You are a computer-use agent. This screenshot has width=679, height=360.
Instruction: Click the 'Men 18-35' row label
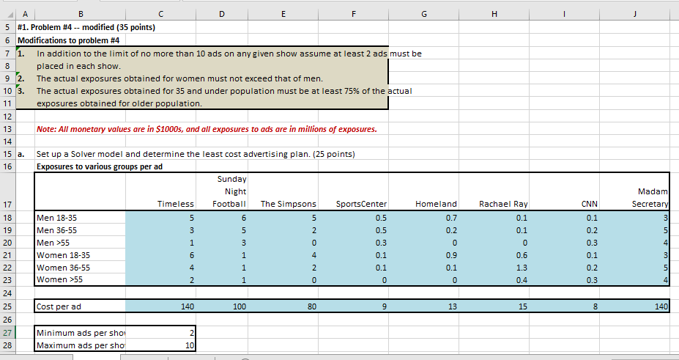(x=80, y=218)
